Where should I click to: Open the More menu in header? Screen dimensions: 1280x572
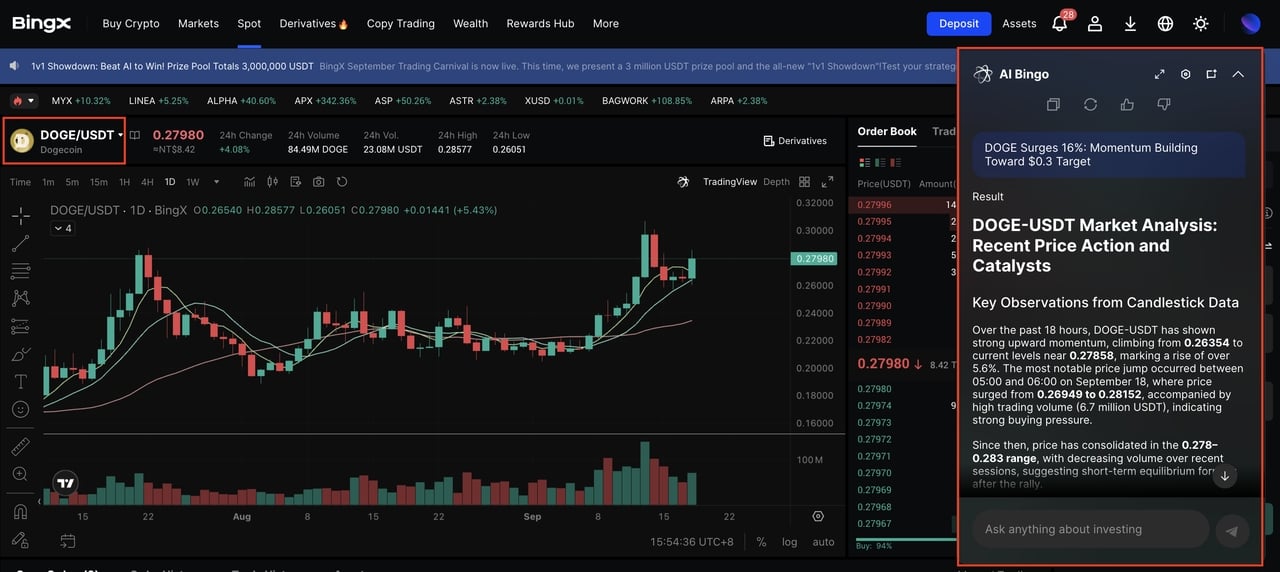[x=606, y=23]
